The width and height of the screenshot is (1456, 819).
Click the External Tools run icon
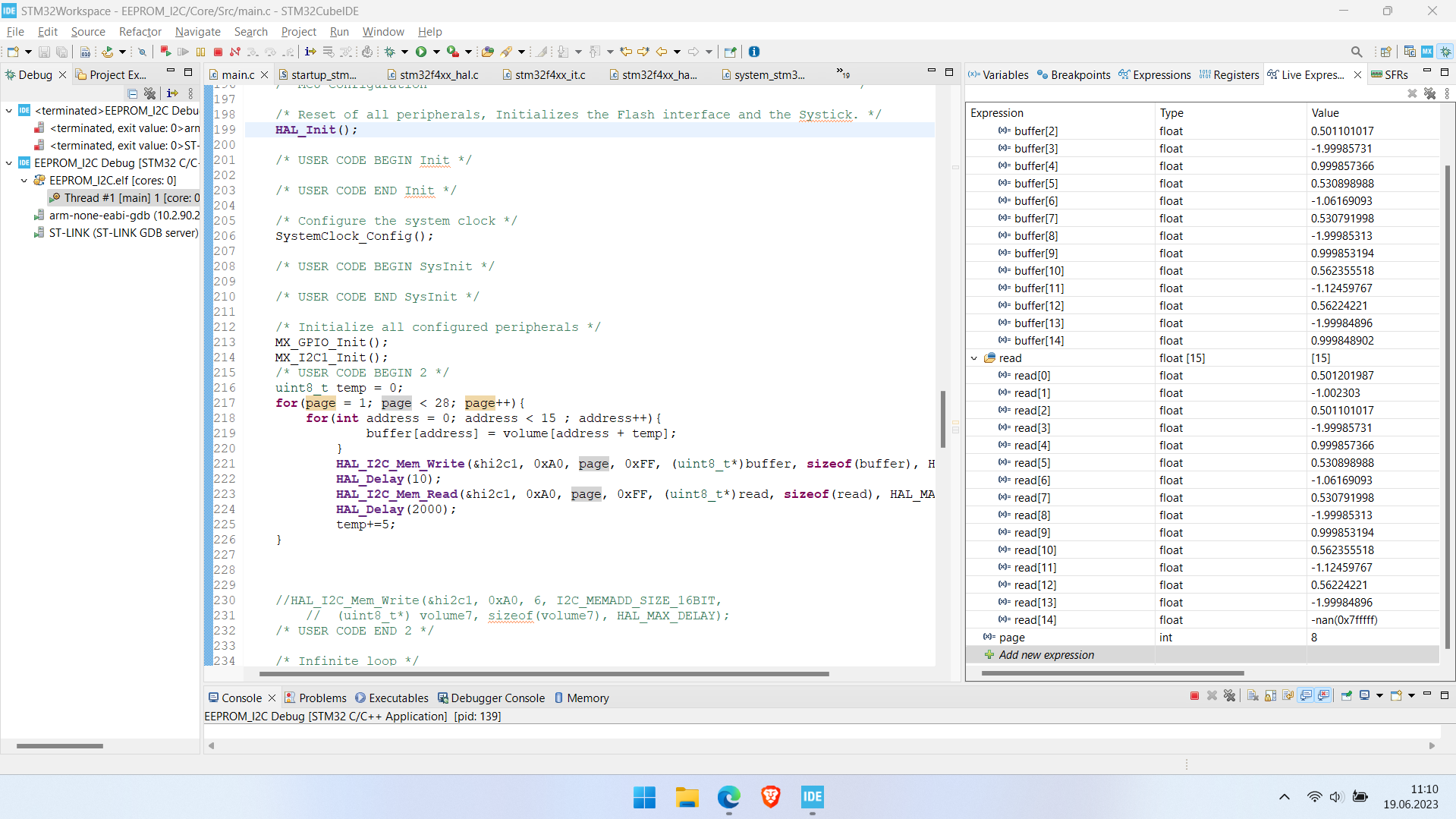click(452, 52)
